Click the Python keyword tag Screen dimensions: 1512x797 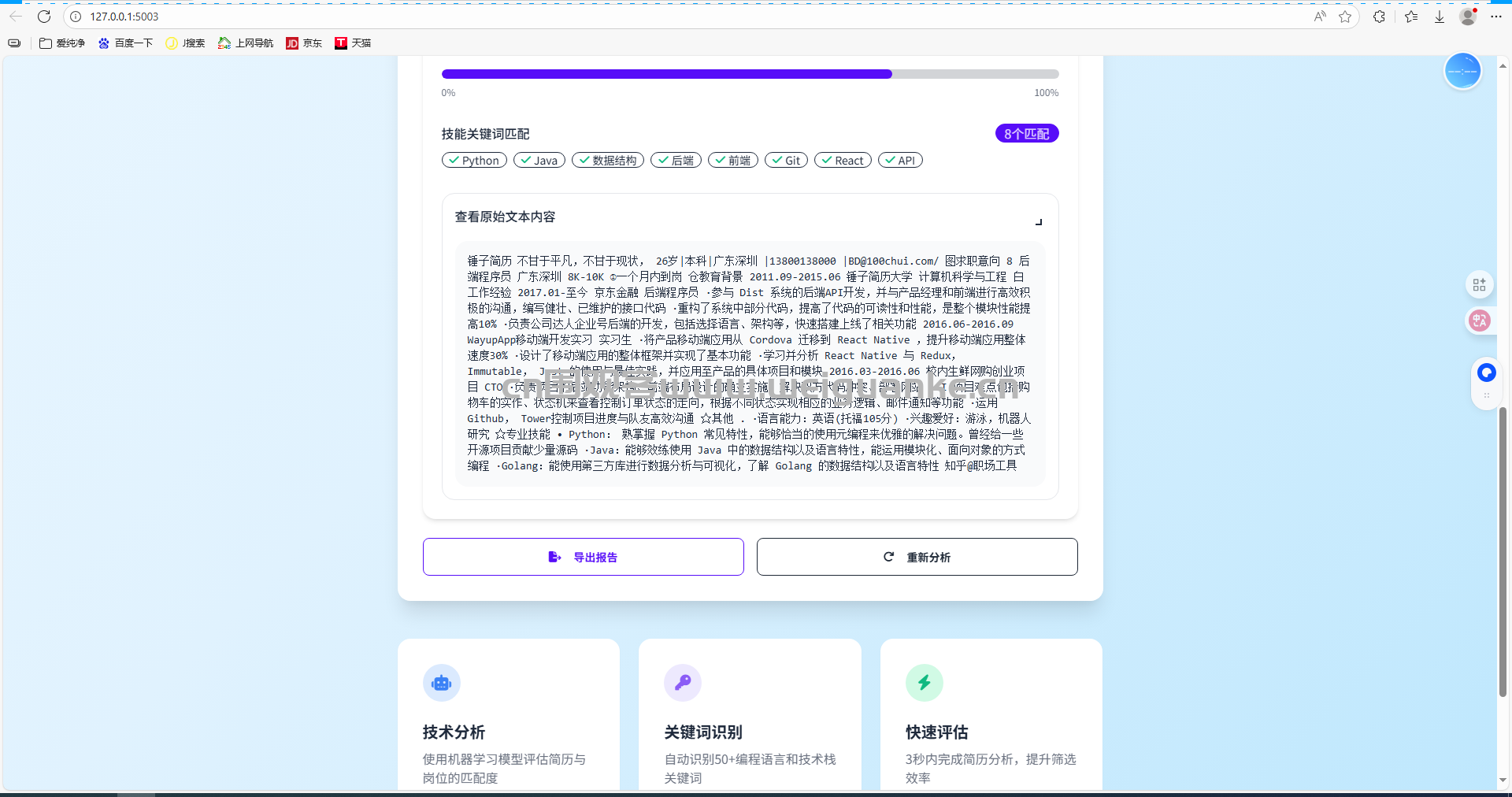click(474, 161)
